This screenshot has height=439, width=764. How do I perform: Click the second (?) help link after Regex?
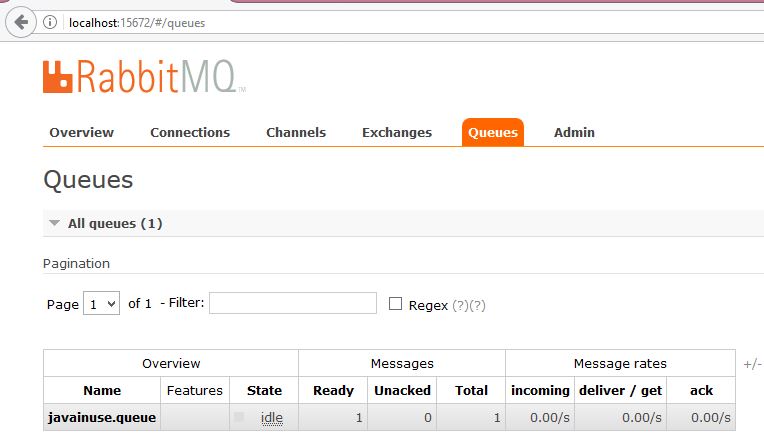(x=478, y=305)
